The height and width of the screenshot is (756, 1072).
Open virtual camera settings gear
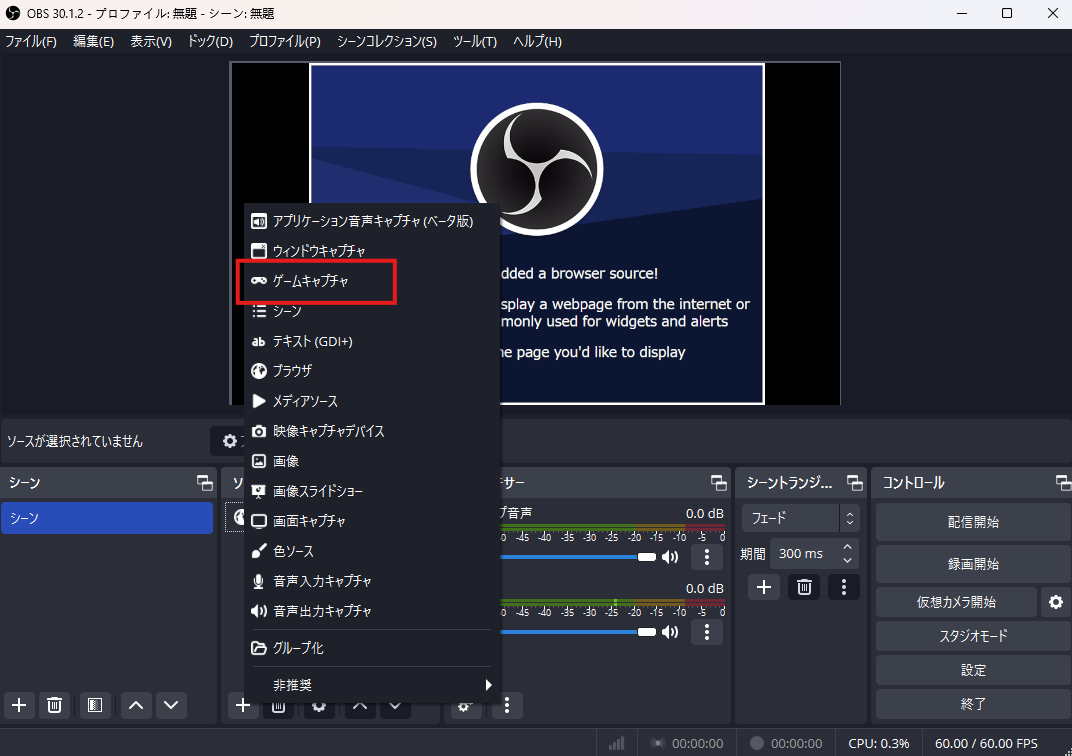coord(1054,602)
